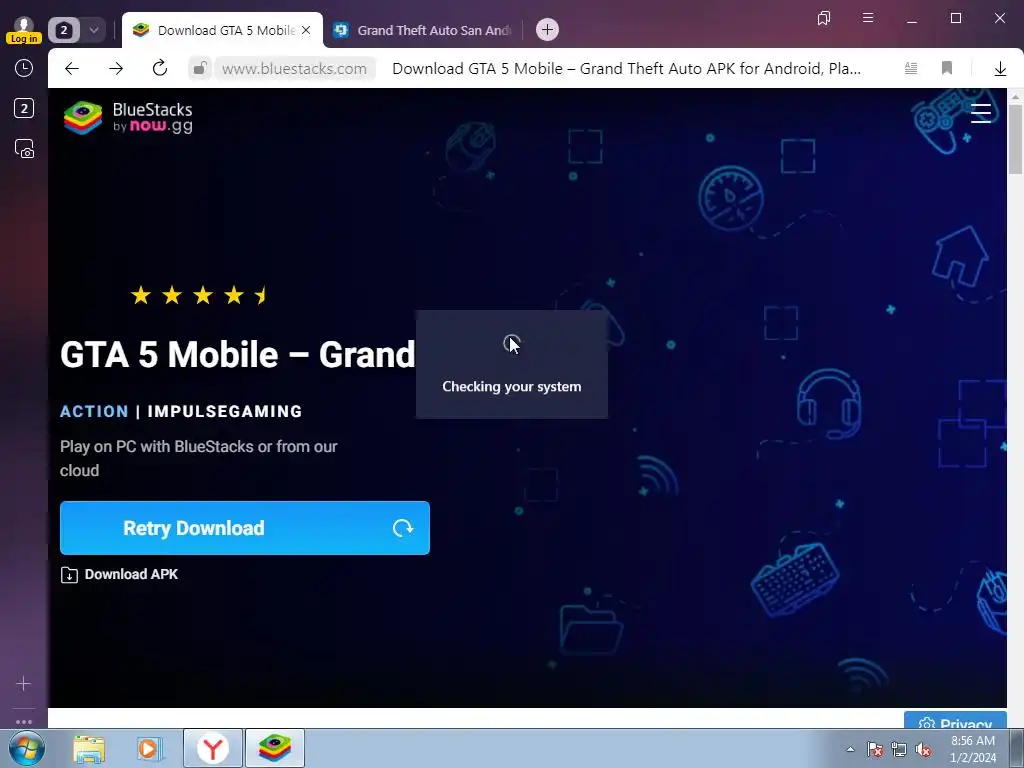
Task: Open the screenshot tool in sidebar
Action: point(24,149)
